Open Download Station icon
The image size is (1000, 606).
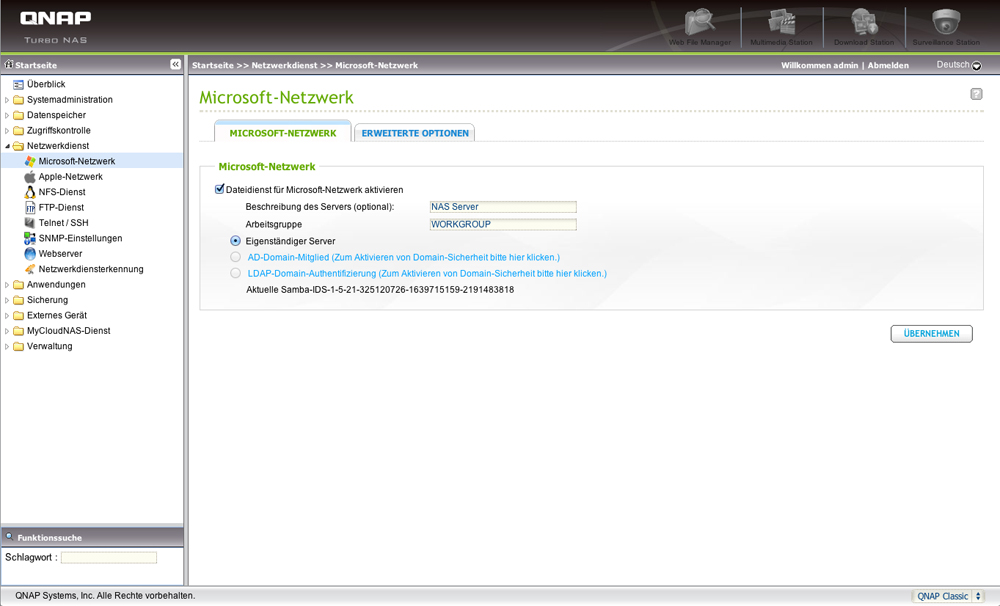[x=864, y=22]
